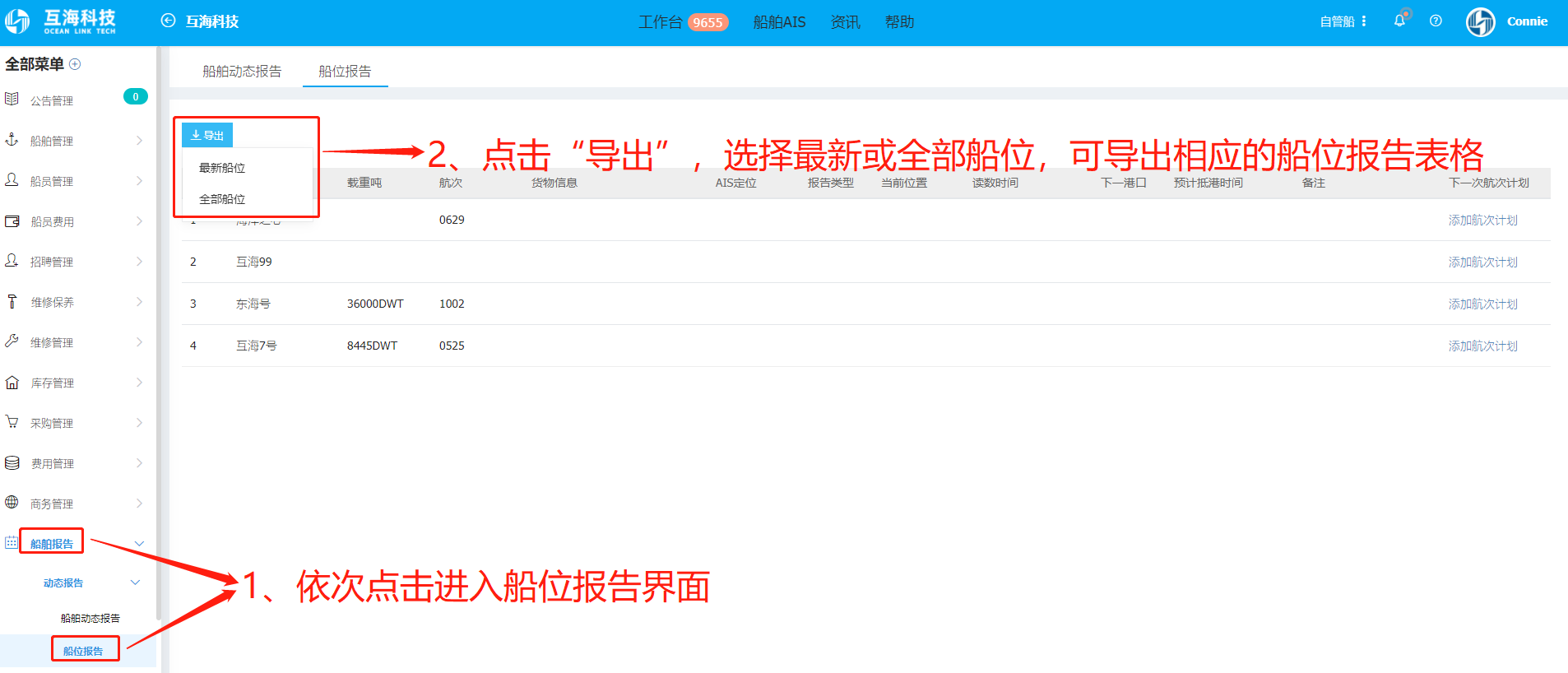The width and height of the screenshot is (1568, 673).
Task: Click the 公告管理 book icon
Action: tap(12, 100)
